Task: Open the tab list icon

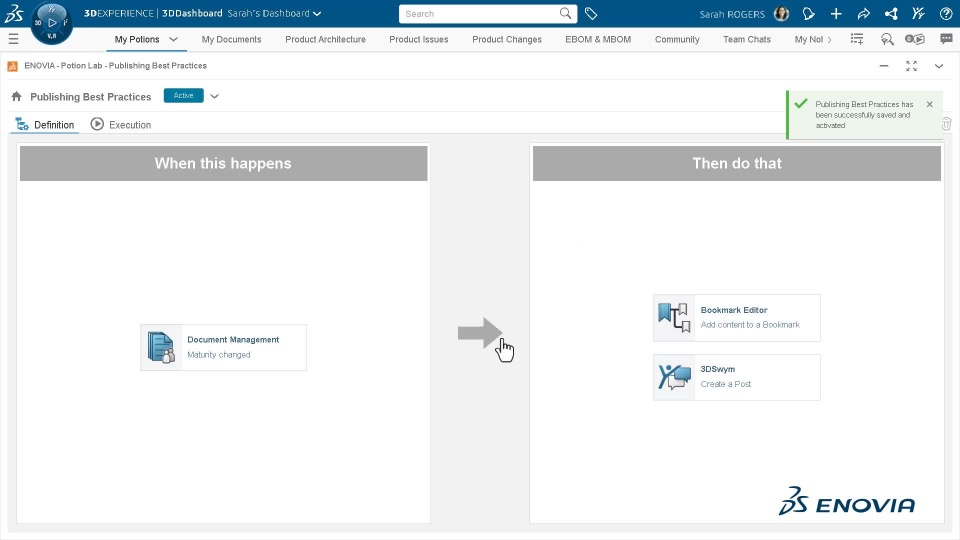Action: coord(857,39)
